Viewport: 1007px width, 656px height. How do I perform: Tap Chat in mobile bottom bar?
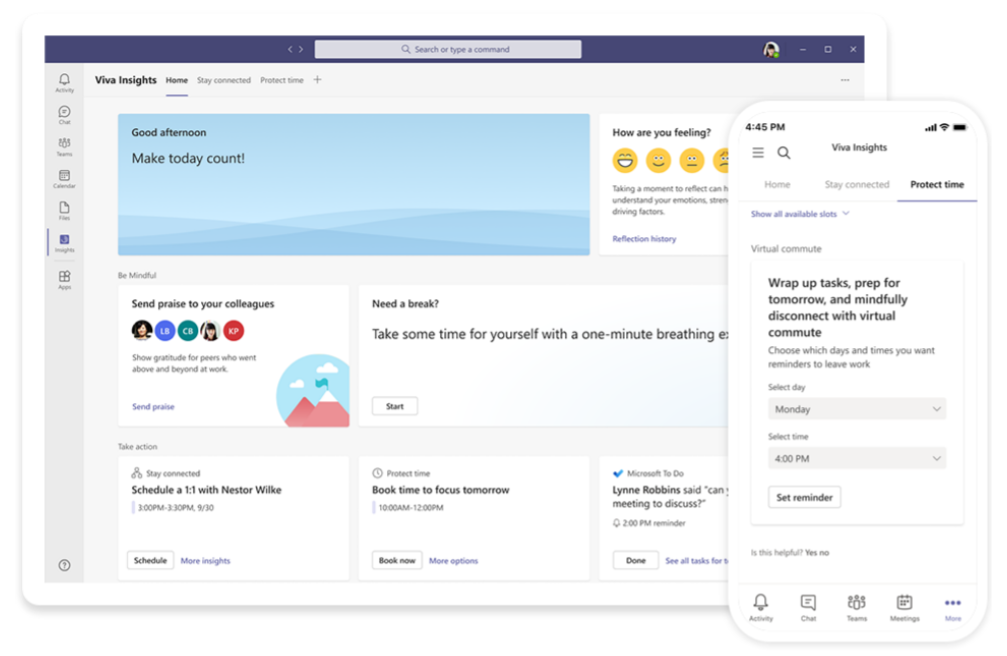(x=808, y=607)
